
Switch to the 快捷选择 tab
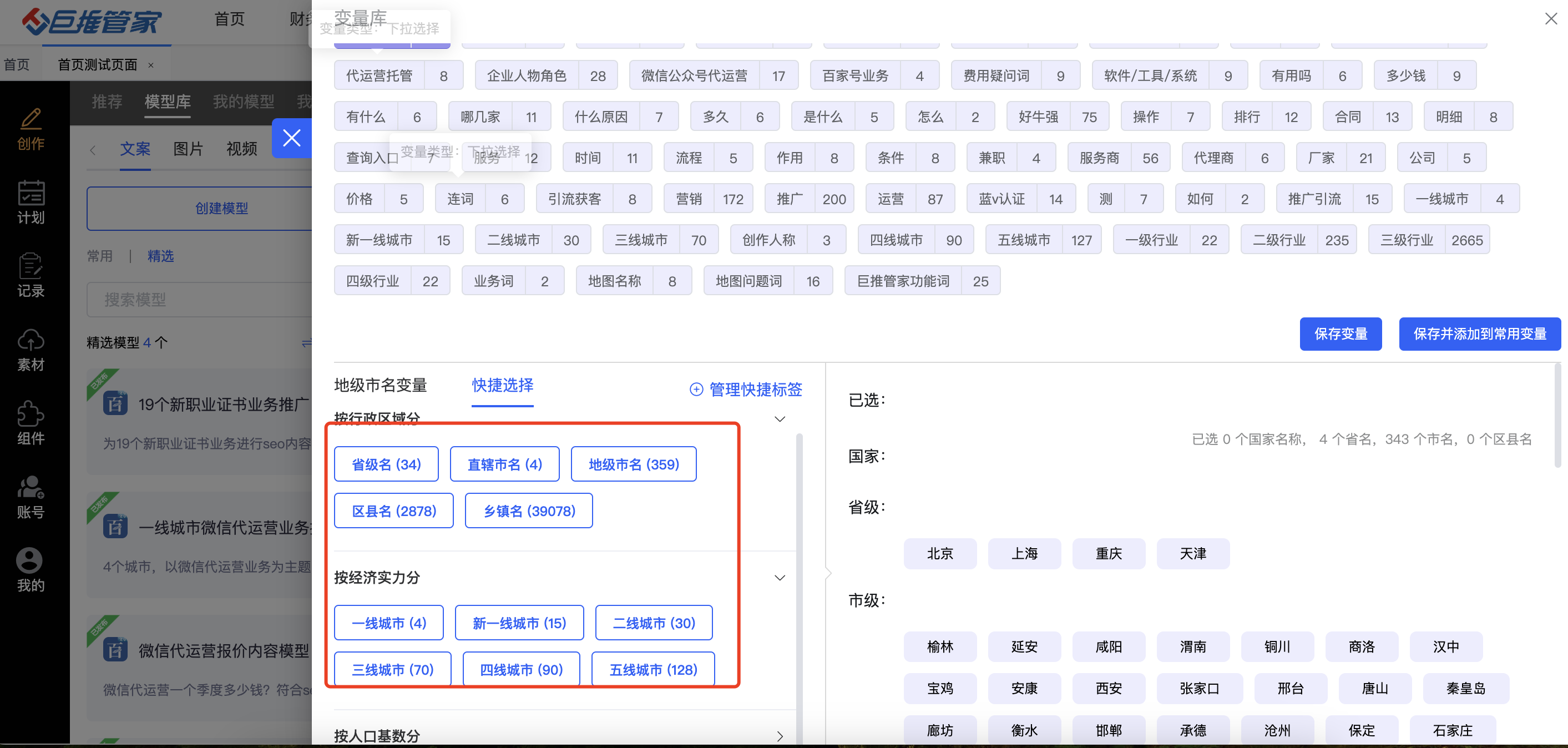click(x=502, y=385)
